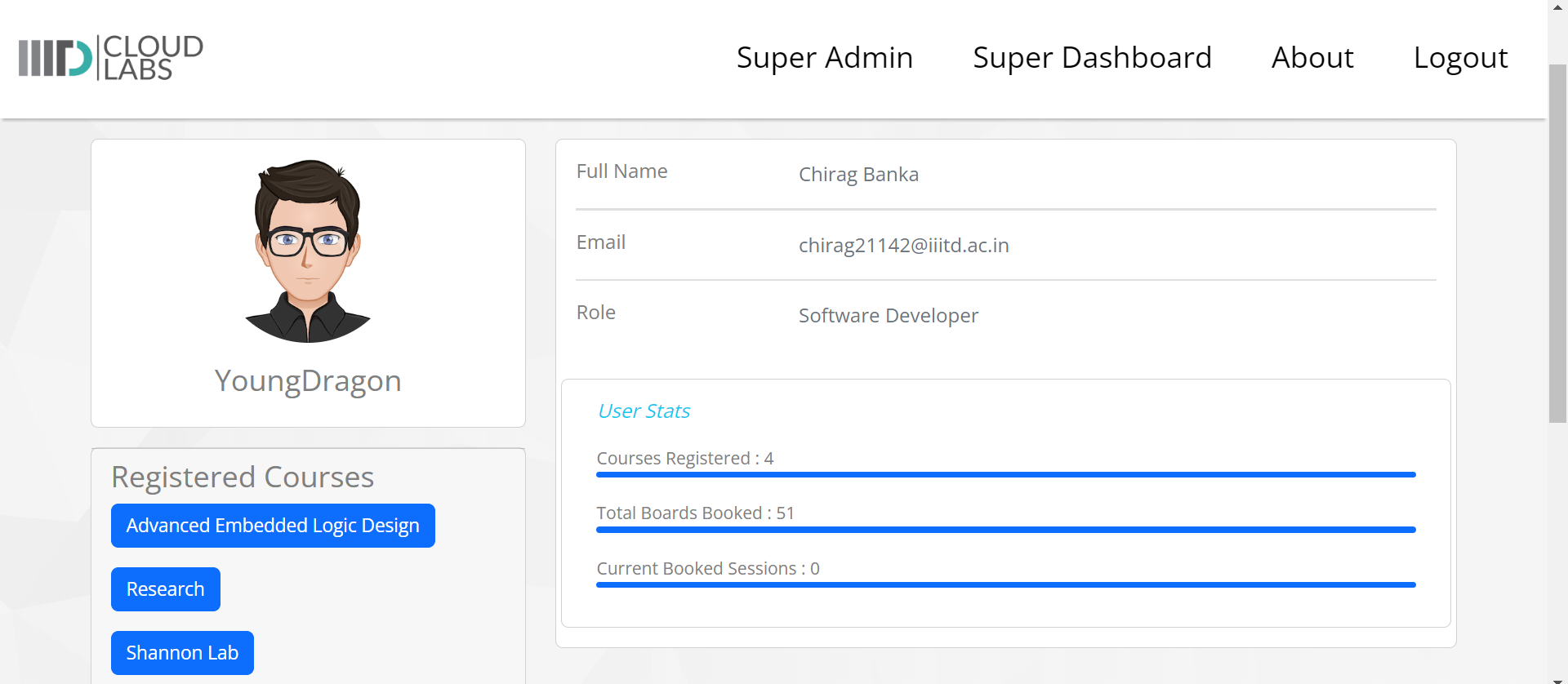Select the Research course button
The height and width of the screenshot is (684, 1568).
pos(166,589)
